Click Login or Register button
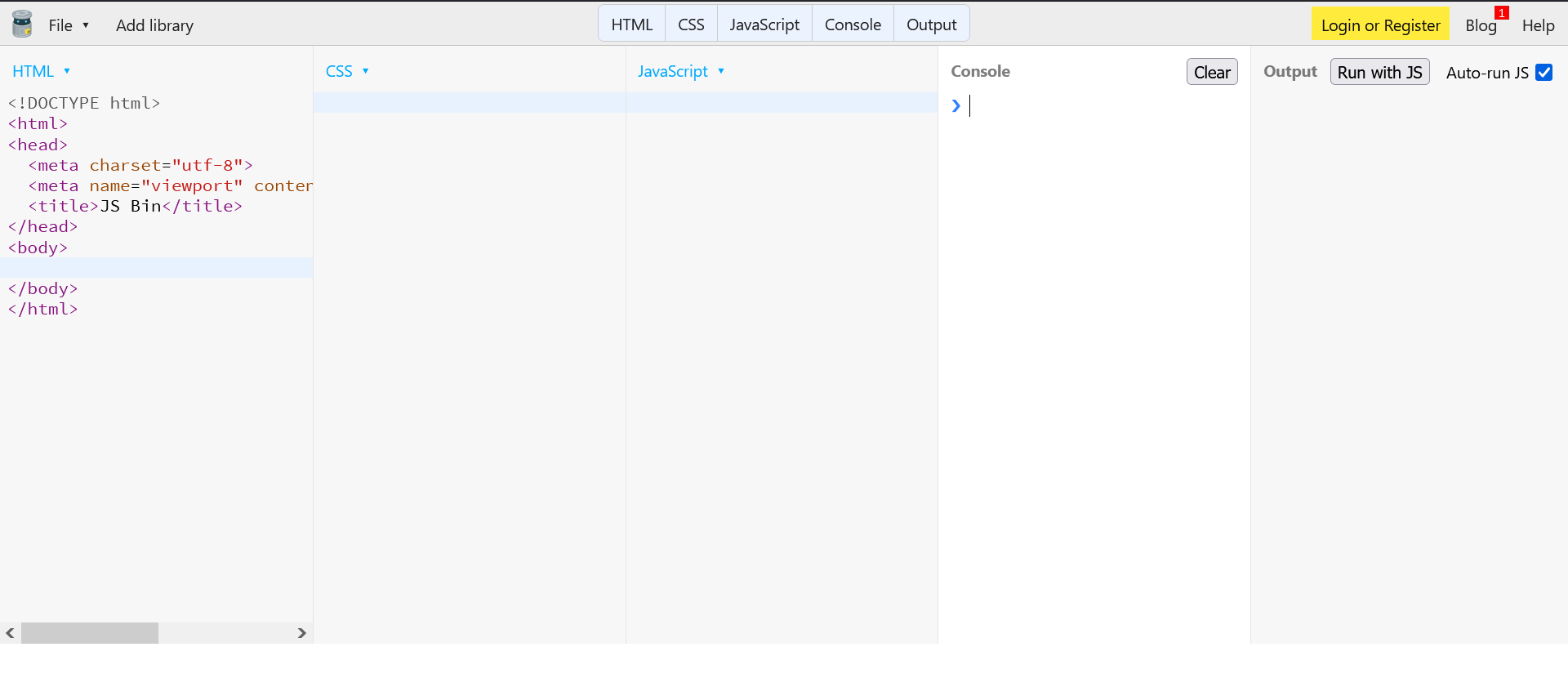This screenshot has height=696, width=1568. point(1380,24)
